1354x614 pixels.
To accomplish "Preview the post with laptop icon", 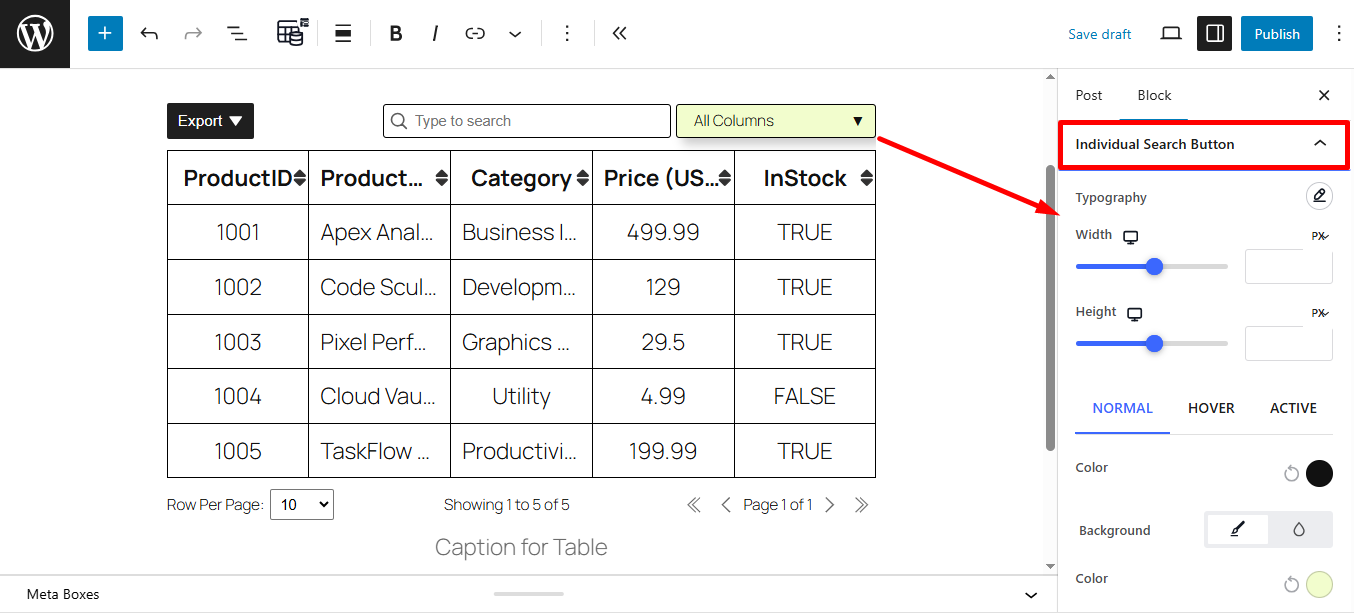I will tap(1171, 34).
